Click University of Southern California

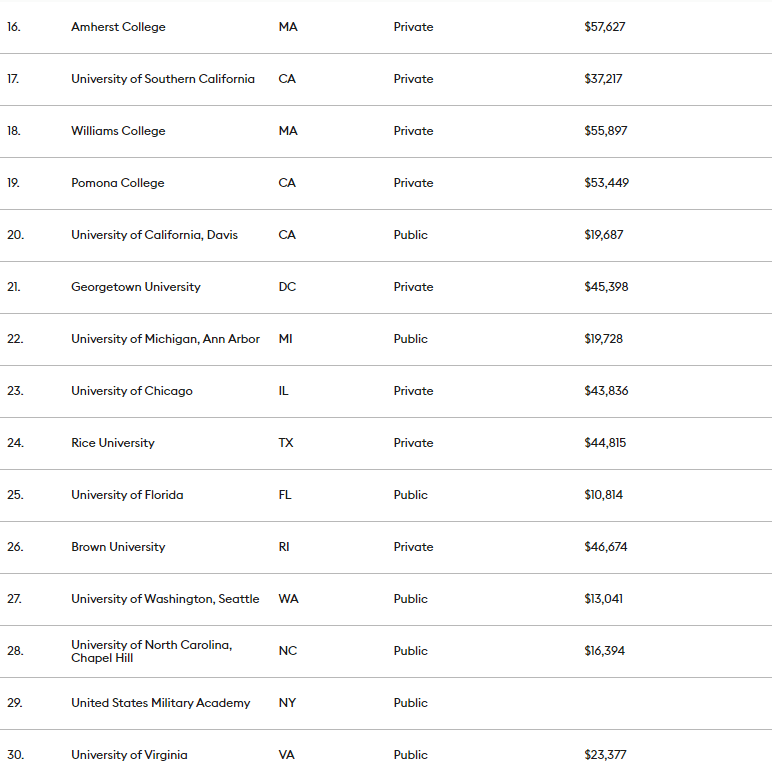pyautogui.click(x=162, y=79)
